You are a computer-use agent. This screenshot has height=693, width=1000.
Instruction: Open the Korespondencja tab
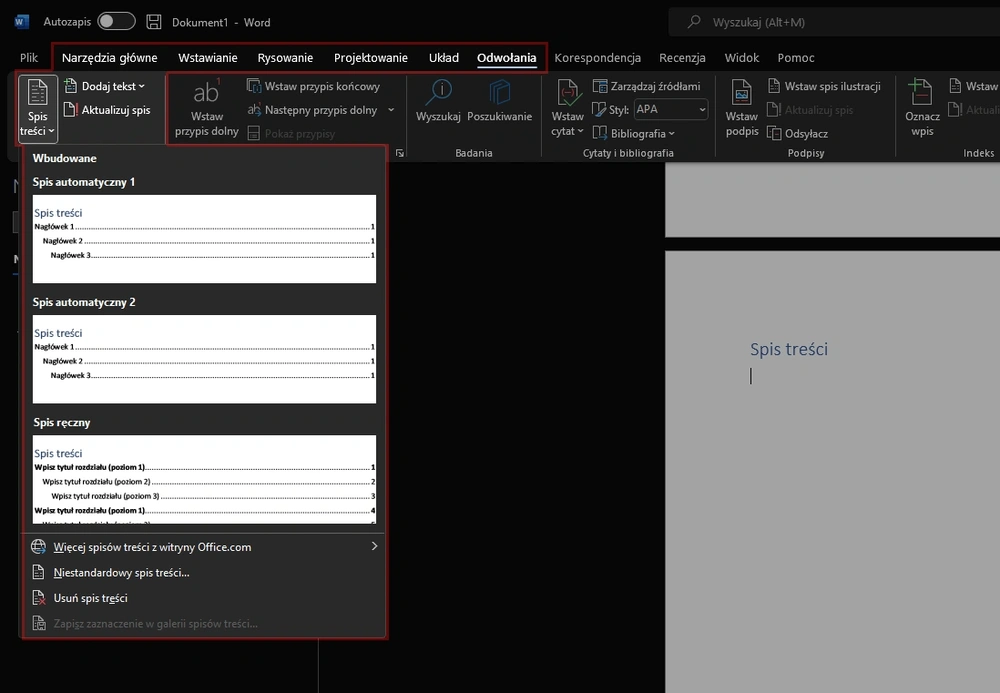[598, 58]
